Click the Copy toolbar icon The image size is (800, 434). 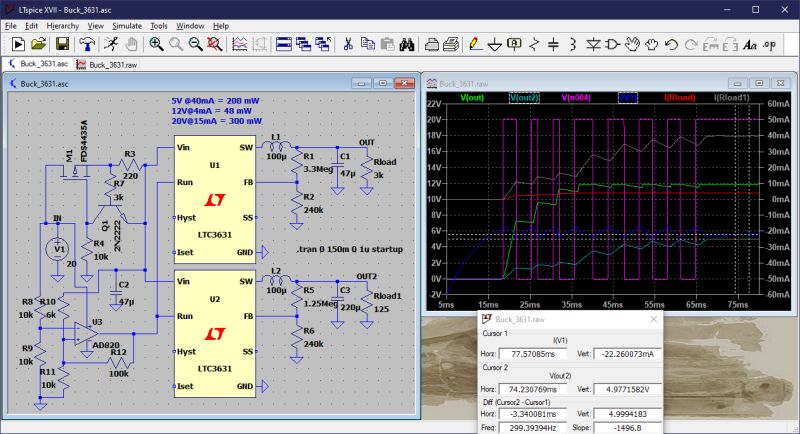coord(367,44)
